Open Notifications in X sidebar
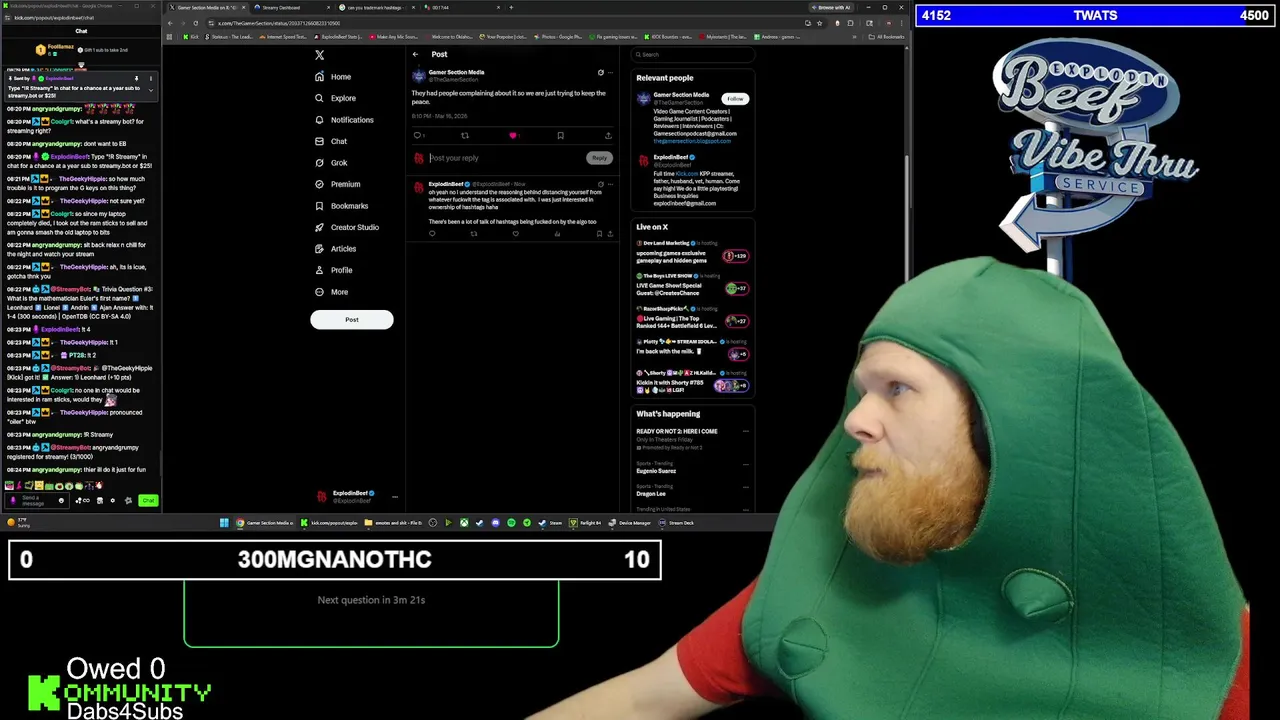This screenshot has width=1280, height=720. [344, 120]
